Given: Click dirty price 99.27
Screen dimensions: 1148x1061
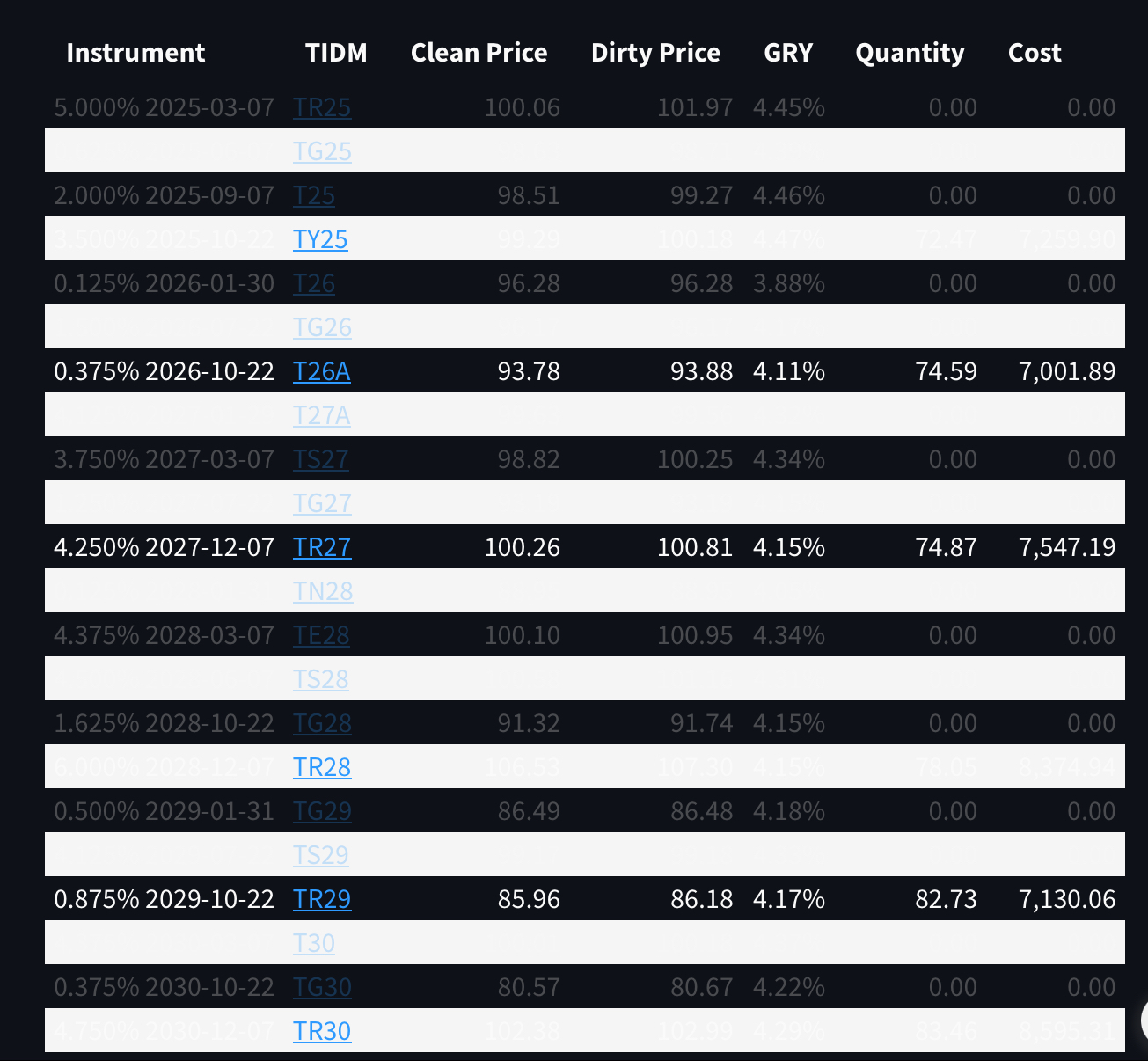Looking at the screenshot, I should [702, 195].
